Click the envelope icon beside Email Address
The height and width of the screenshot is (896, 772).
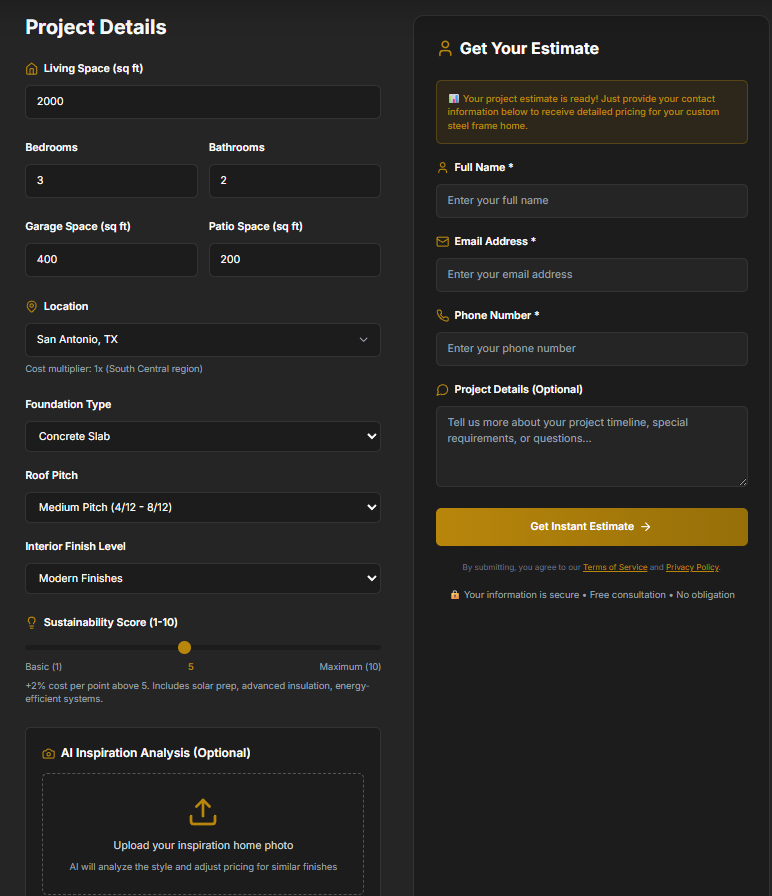[442, 241]
